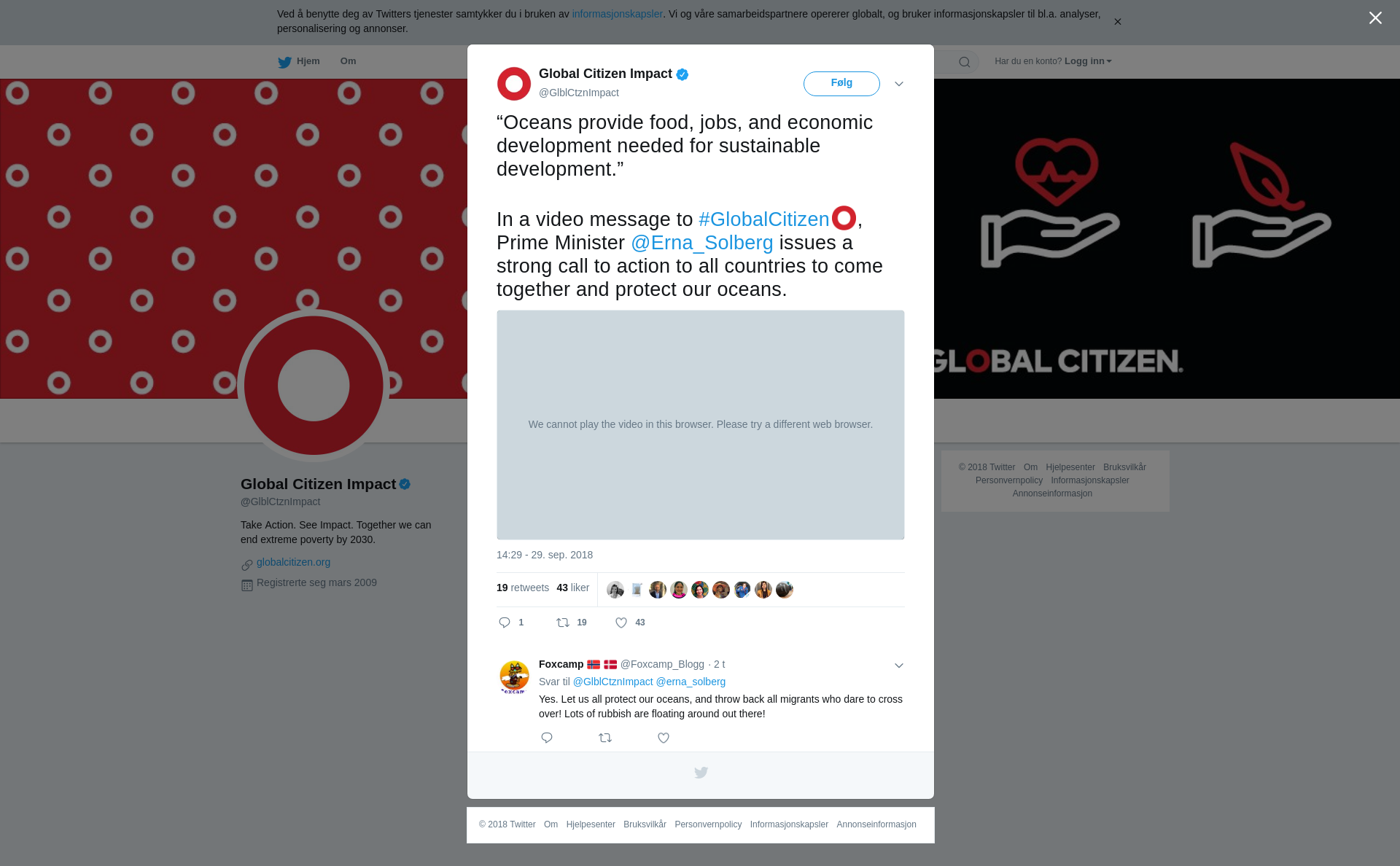Viewport: 1400px width, 866px height.
Task: Click the retweet icon showing 19
Action: coord(563,623)
